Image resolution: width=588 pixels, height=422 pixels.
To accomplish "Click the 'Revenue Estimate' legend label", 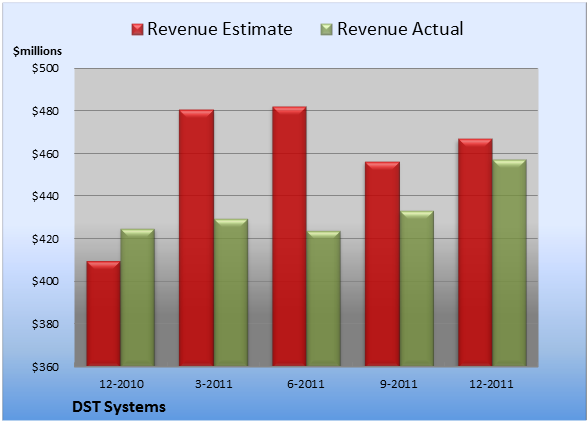I will [x=220, y=29].
